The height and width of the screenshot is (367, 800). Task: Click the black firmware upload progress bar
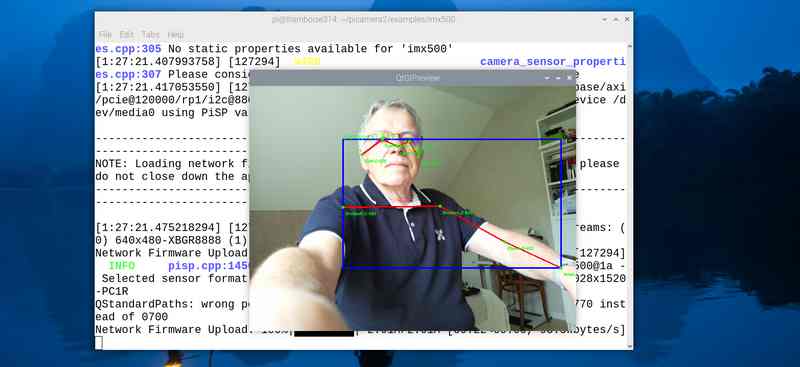[323, 333]
